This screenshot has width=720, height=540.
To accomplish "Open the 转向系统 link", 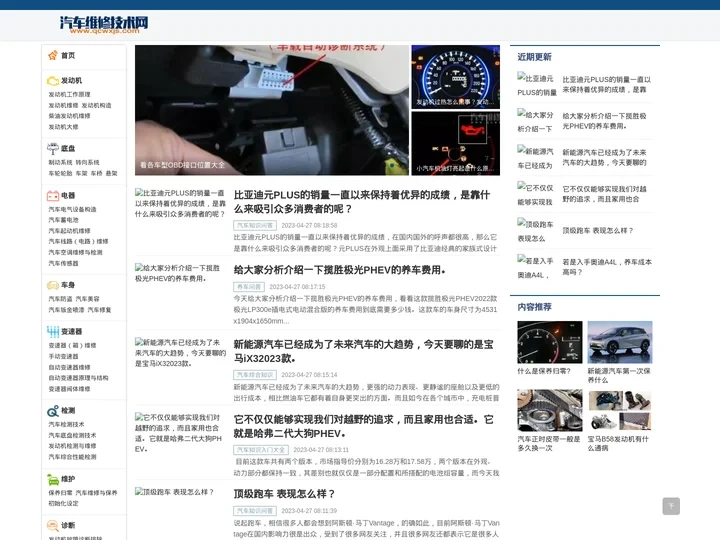I will point(87,163).
